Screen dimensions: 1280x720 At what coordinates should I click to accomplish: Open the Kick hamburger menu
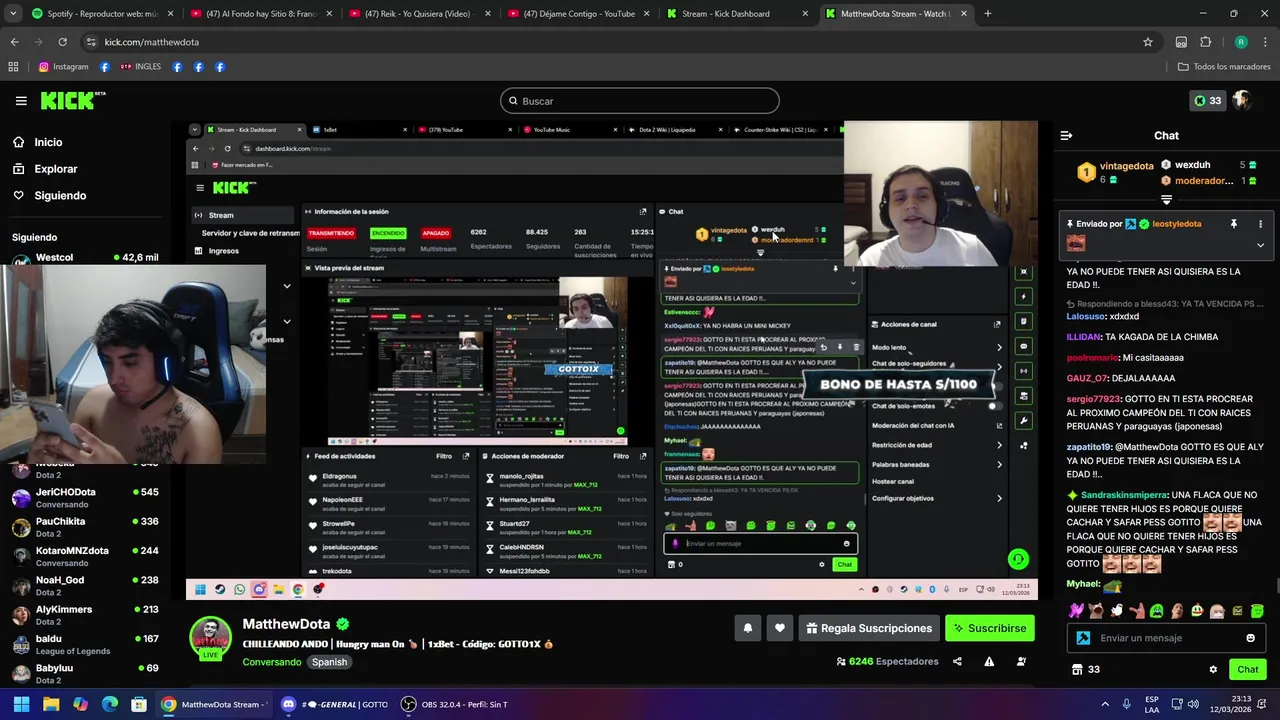[21, 101]
